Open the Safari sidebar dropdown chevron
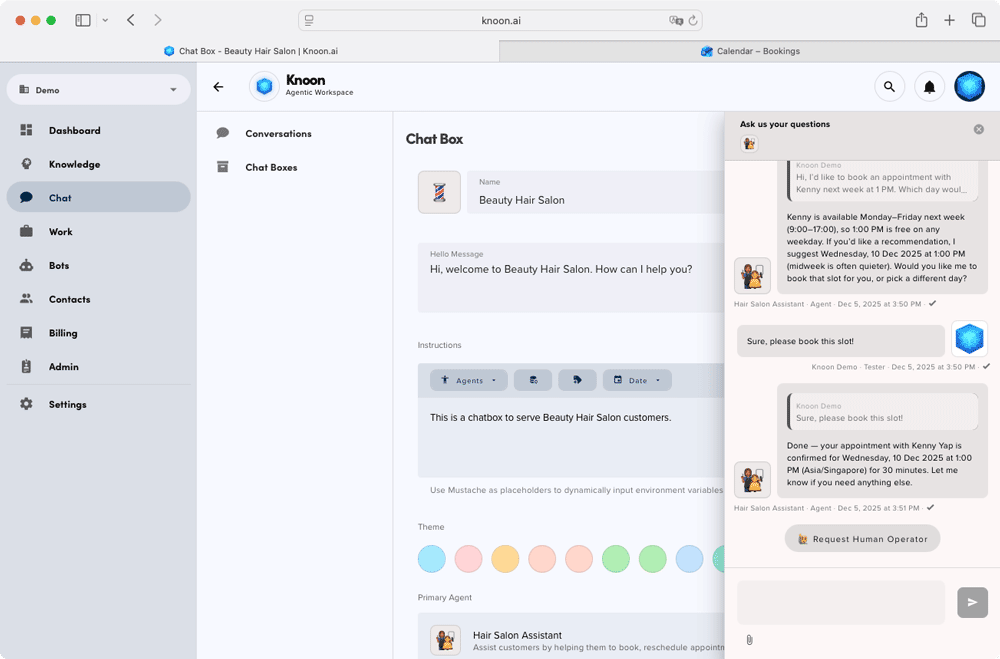 point(105,20)
